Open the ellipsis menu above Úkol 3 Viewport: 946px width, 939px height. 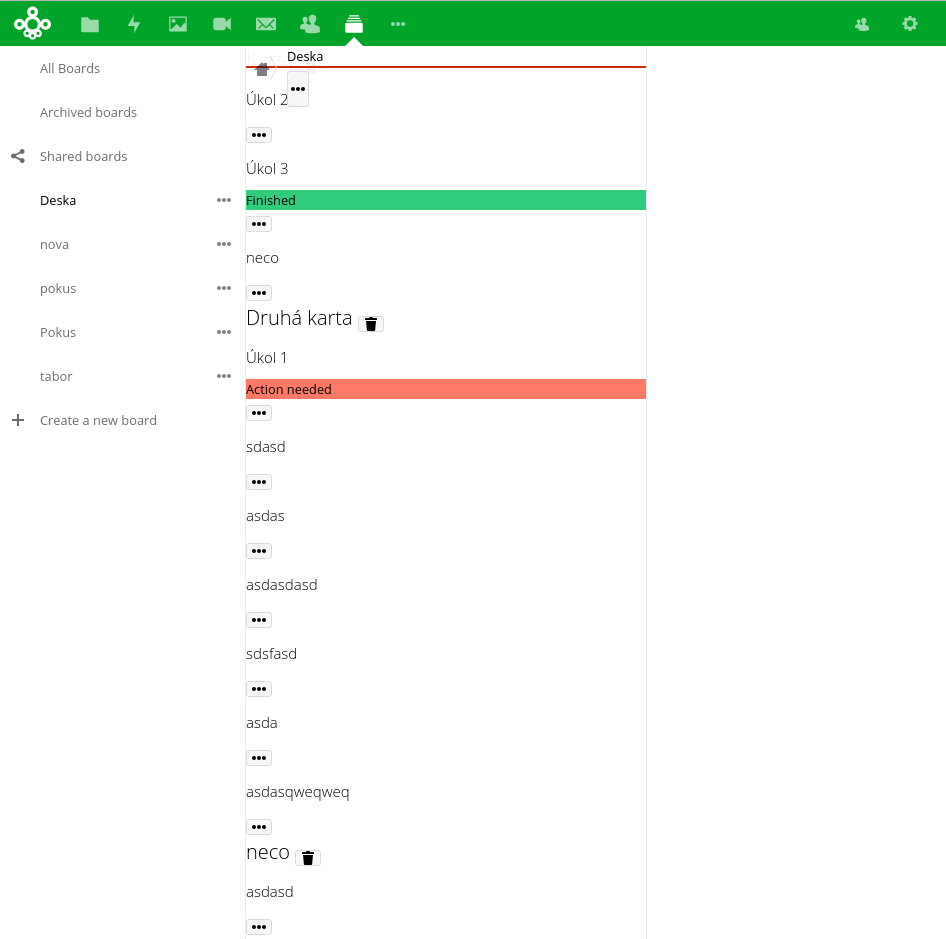click(259, 135)
